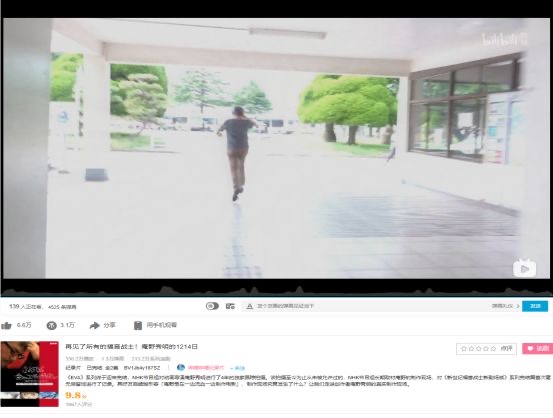Click the danmaku text input field
Screen dimensions: 553x418
click(365, 306)
